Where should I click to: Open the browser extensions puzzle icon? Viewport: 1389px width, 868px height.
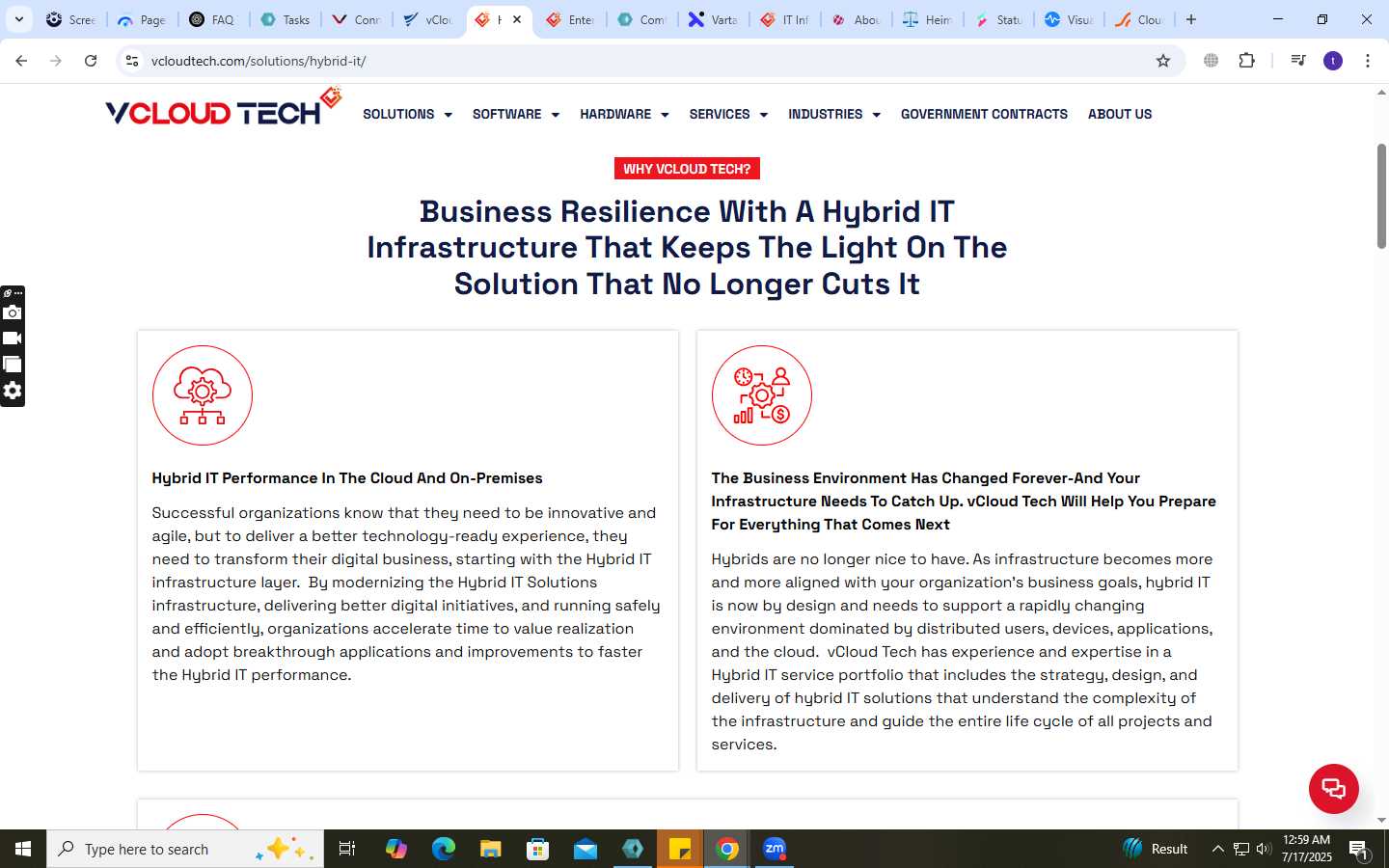[x=1247, y=61]
